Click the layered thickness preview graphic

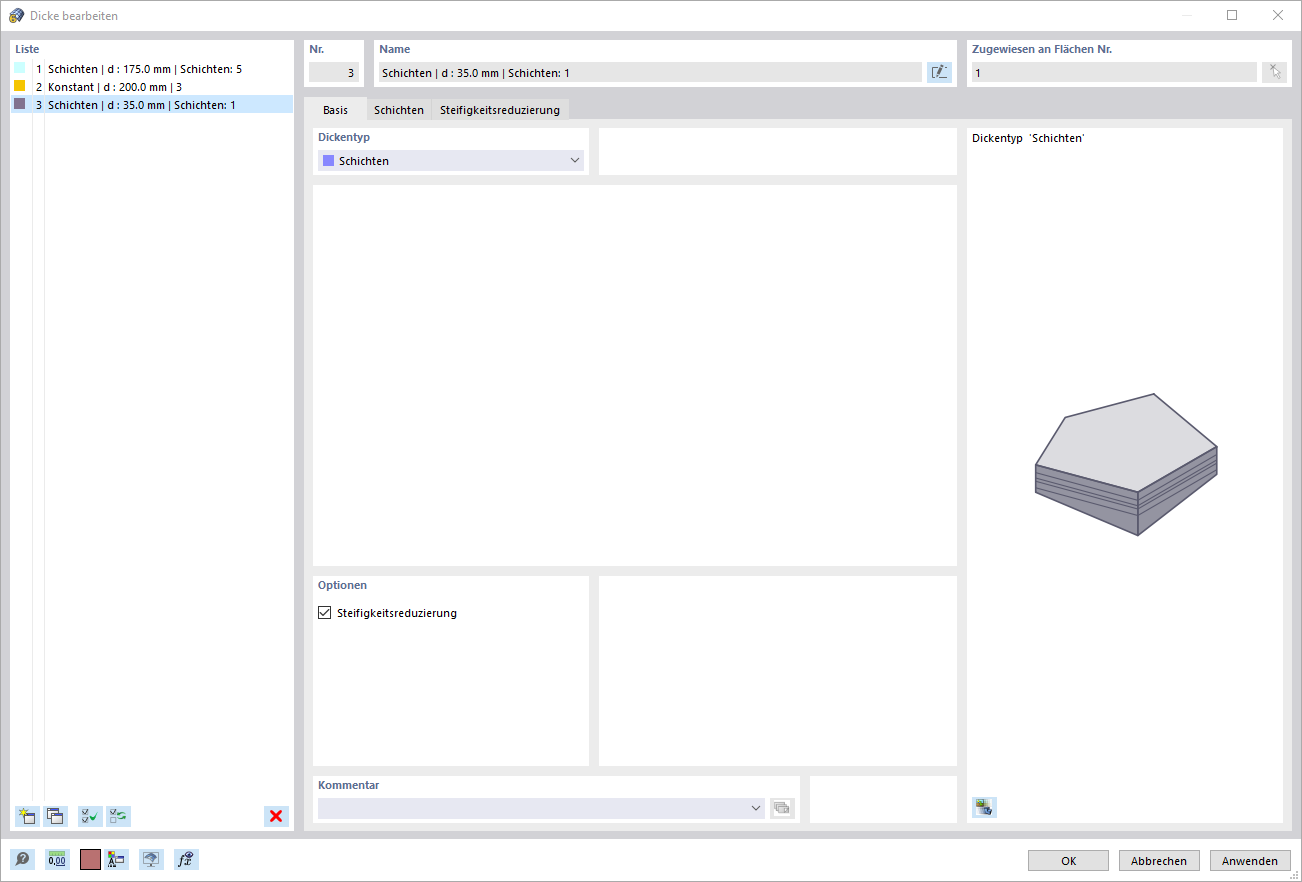tap(1126, 464)
